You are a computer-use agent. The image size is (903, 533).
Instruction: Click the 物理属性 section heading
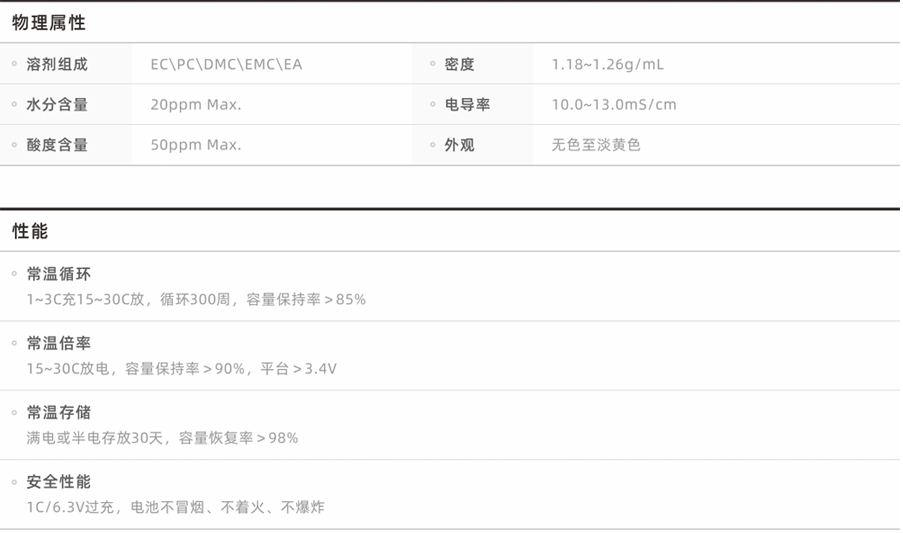coord(49,23)
